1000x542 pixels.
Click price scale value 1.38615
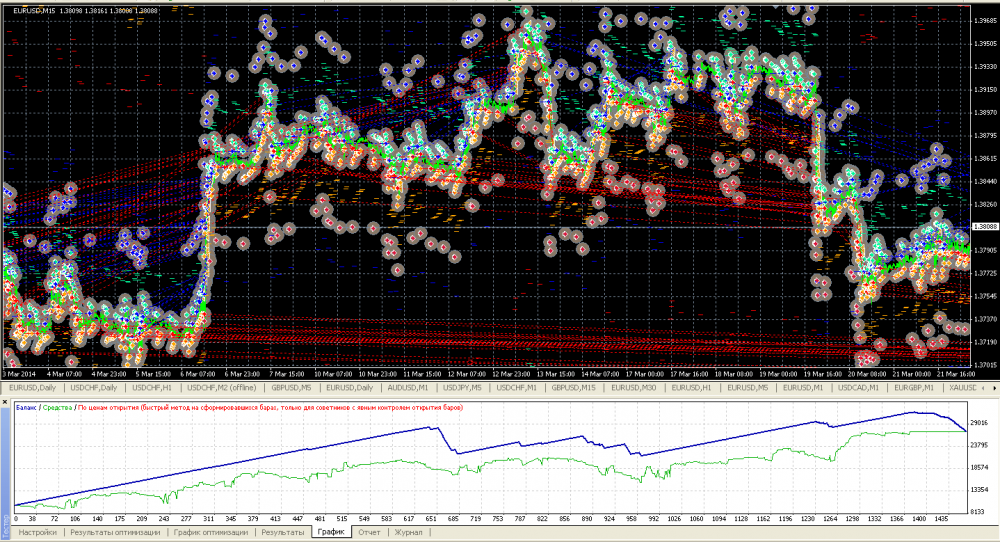pyautogui.click(x=985, y=159)
